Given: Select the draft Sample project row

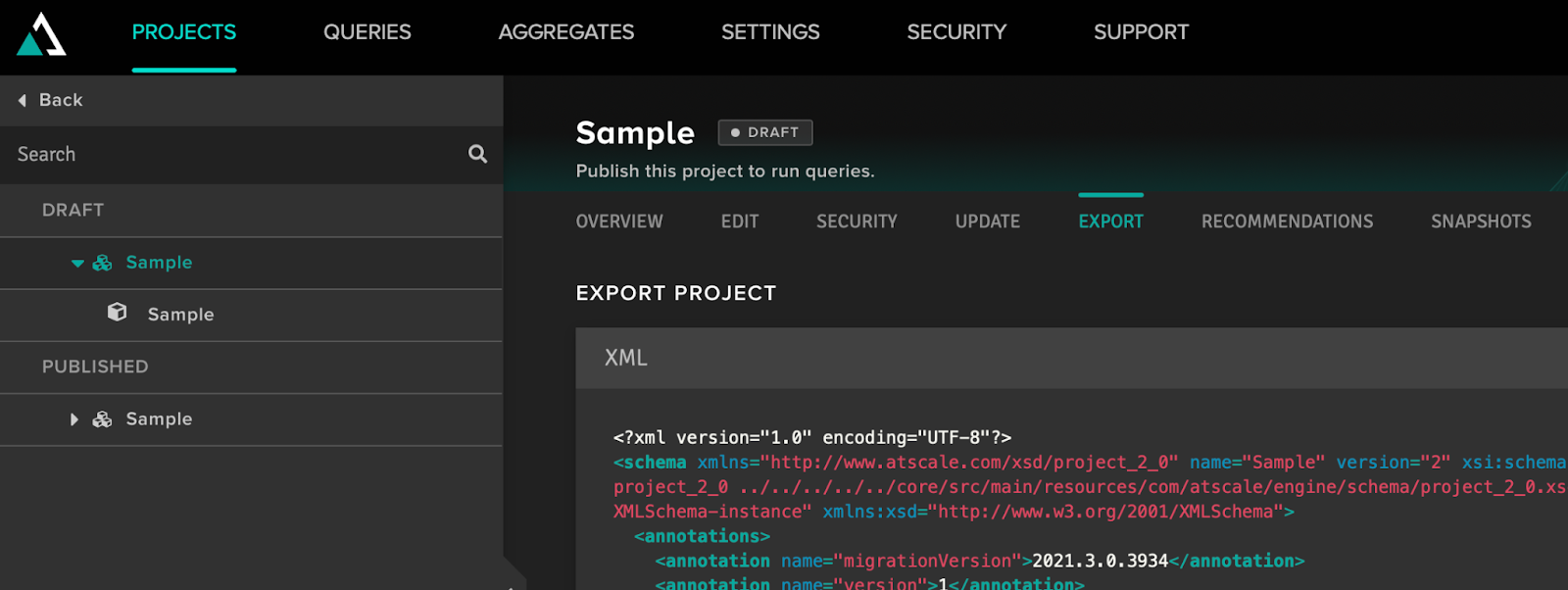Looking at the screenshot, I should [x=251, y=263].
